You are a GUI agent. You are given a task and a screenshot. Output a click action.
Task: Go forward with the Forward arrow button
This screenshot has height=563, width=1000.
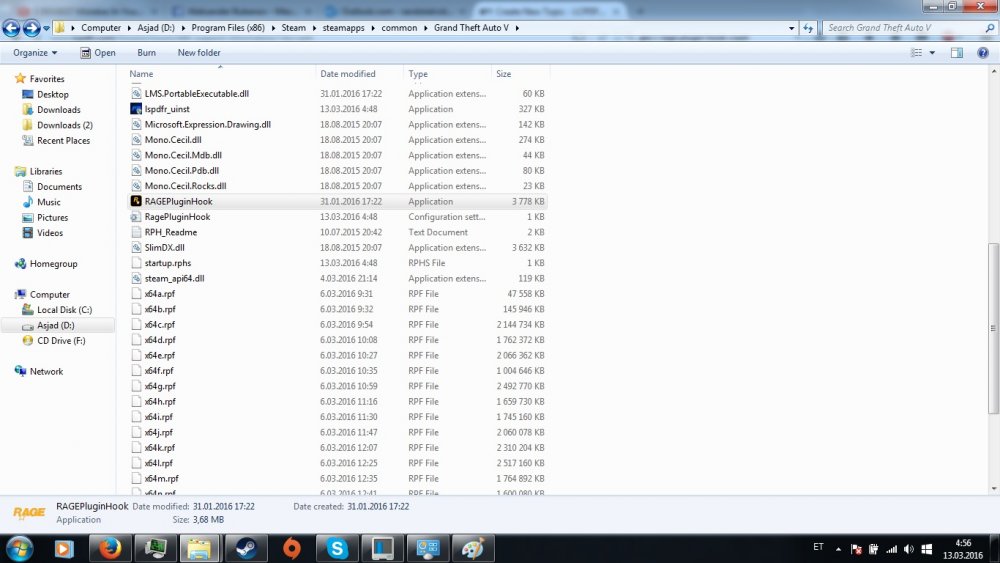(x=31, y=28)
